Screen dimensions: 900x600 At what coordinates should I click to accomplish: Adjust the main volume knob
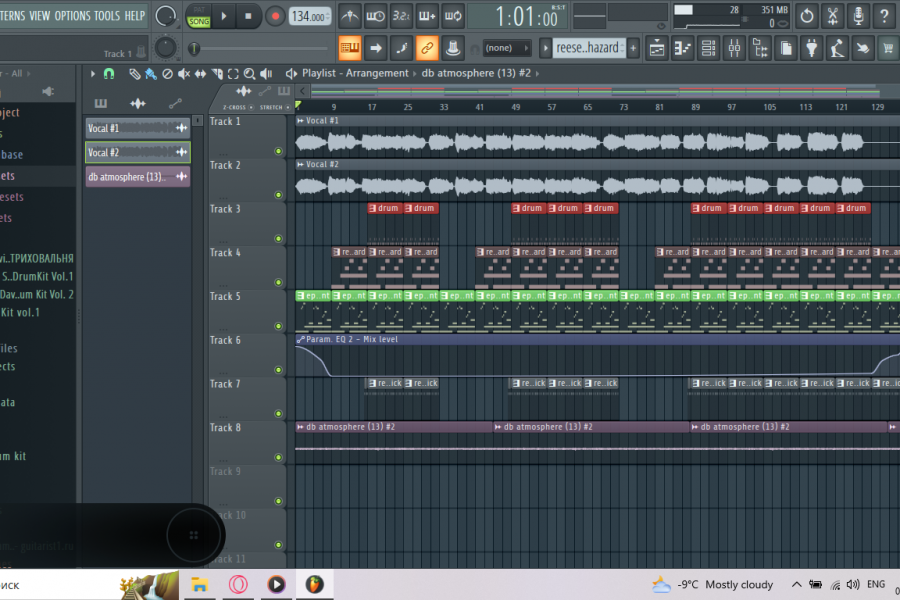point(165,16)
